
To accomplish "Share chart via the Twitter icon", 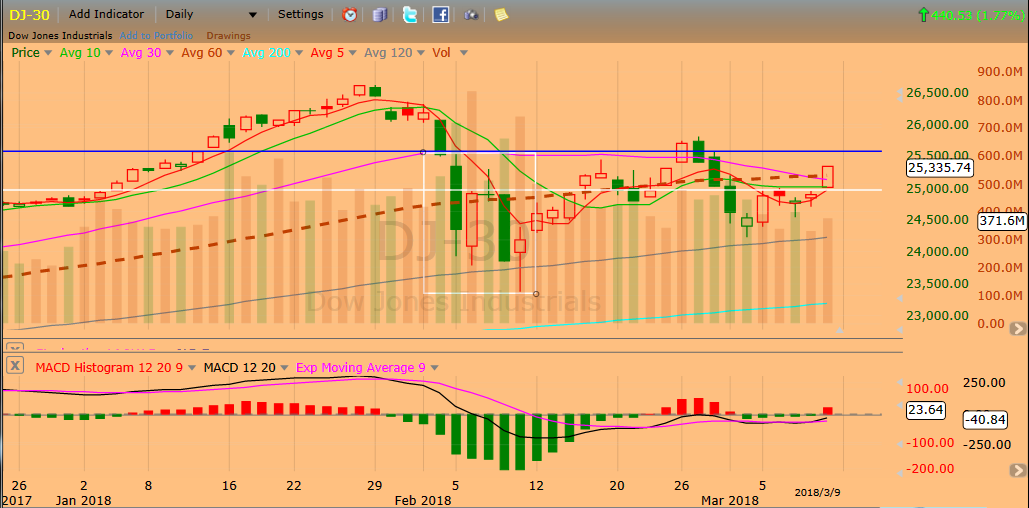I will [x=410, y=15].
